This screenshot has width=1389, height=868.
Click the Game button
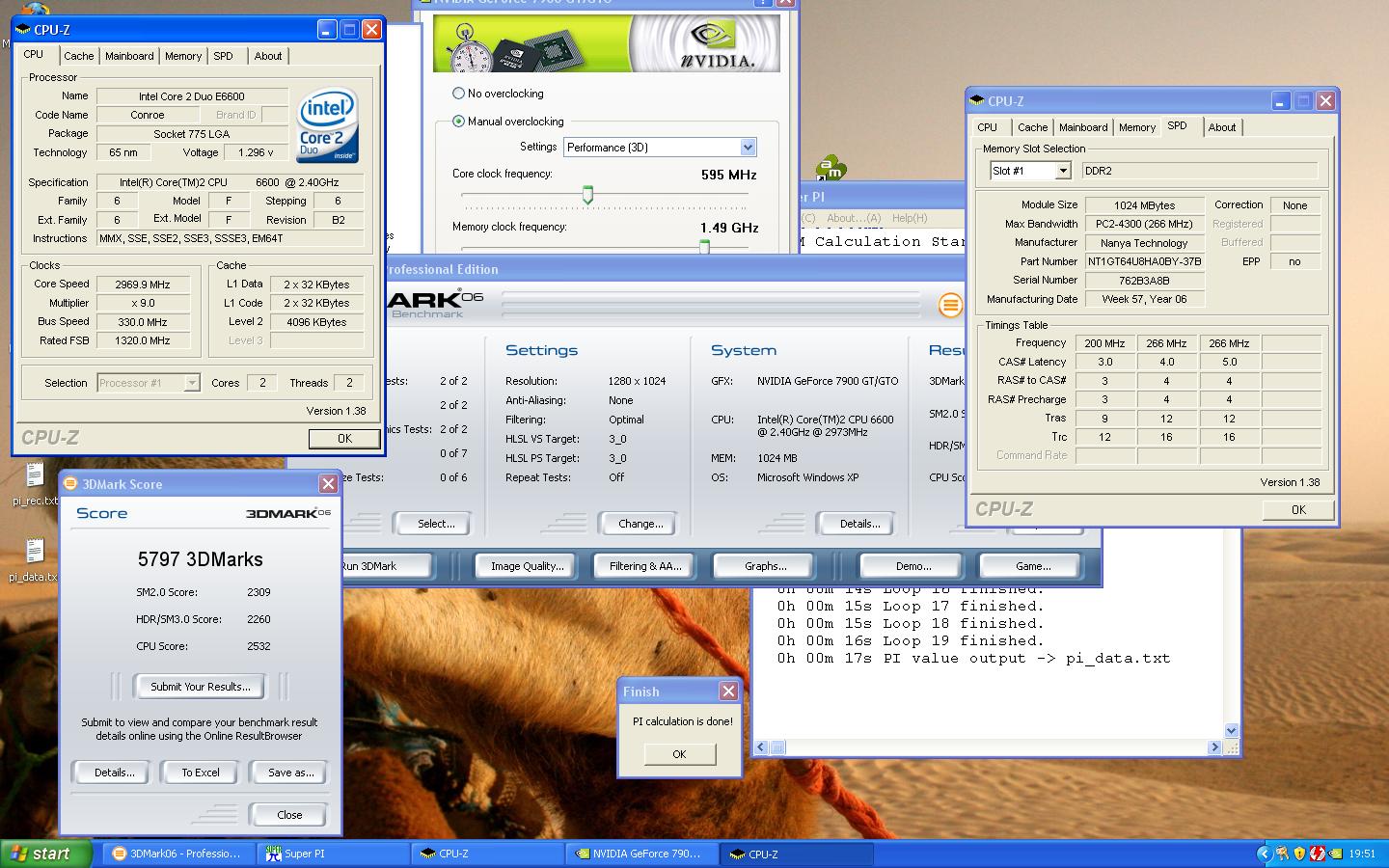point(1032,566)
